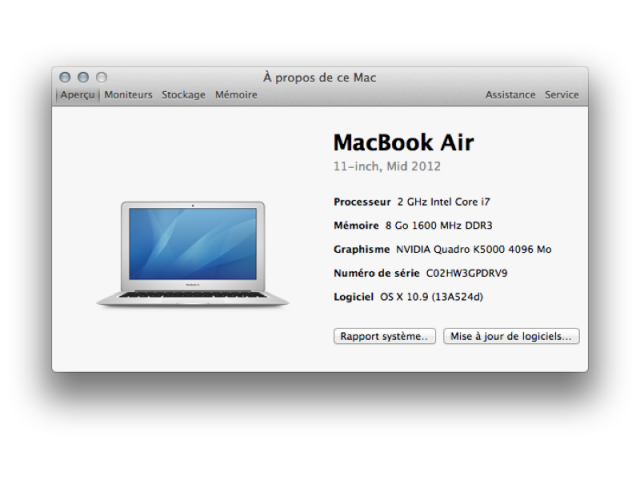Select the Mémoire tab
This screenshot has width=640, height=480.
point(236,95)
